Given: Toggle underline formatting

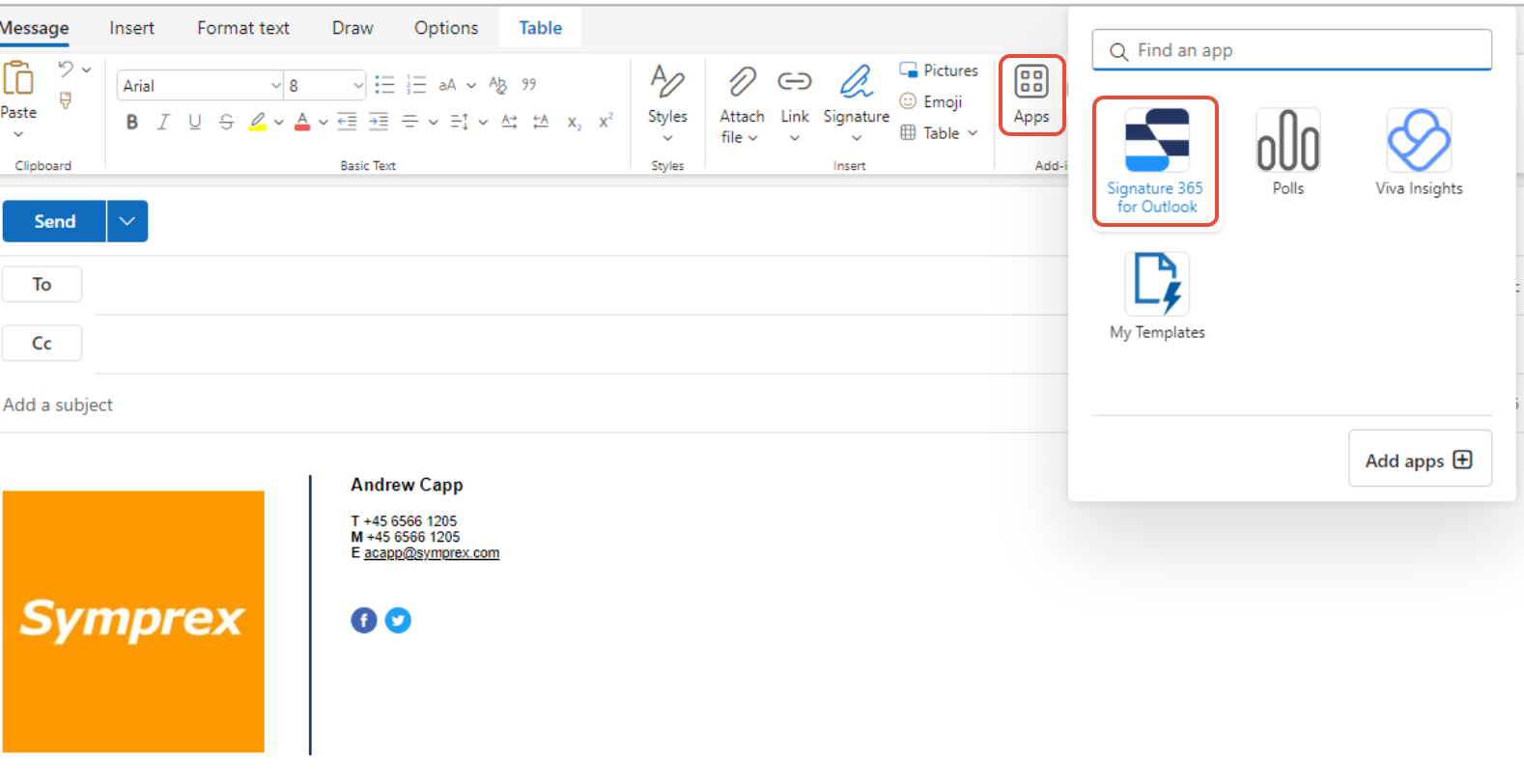Looking at the screenshot, I should (195, 122).
